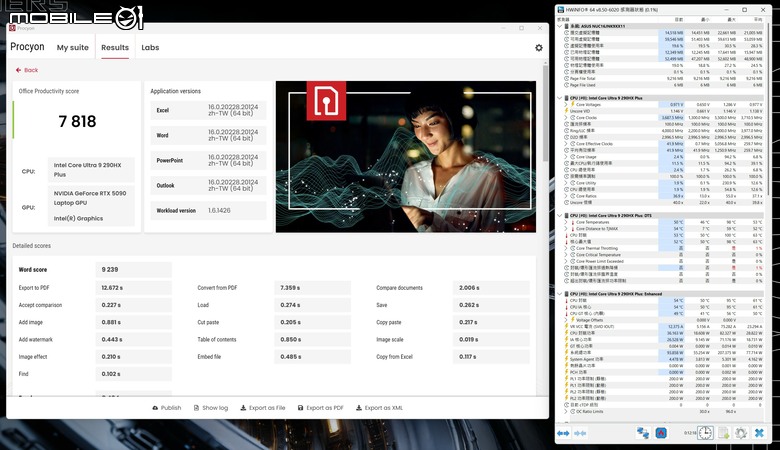Click the Show log button
Image resolution: width=780 pixels, height=450 pixels.
pyautogui.click(x=211, y=408)
